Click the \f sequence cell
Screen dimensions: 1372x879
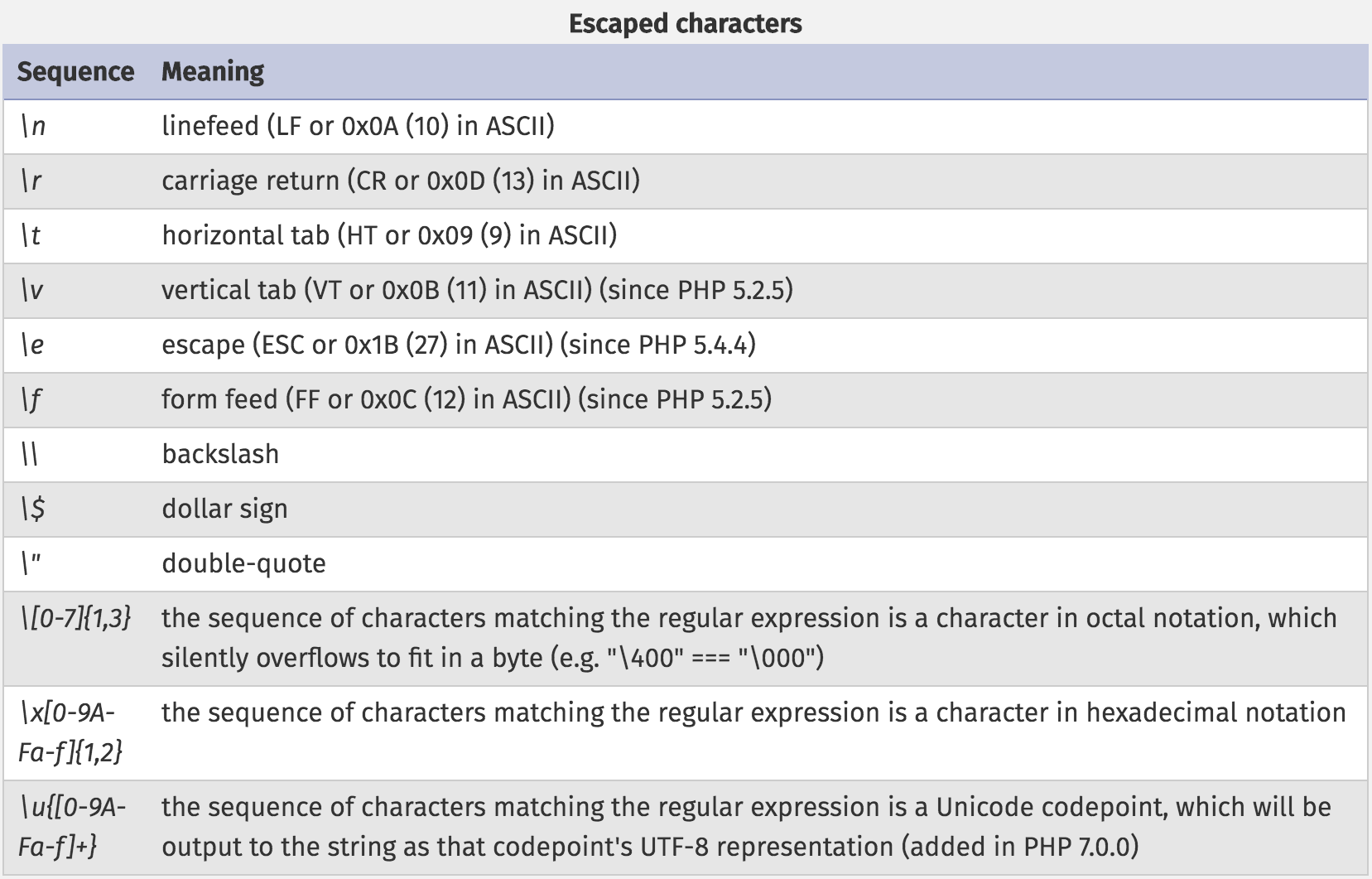click(x=31, y=400)
